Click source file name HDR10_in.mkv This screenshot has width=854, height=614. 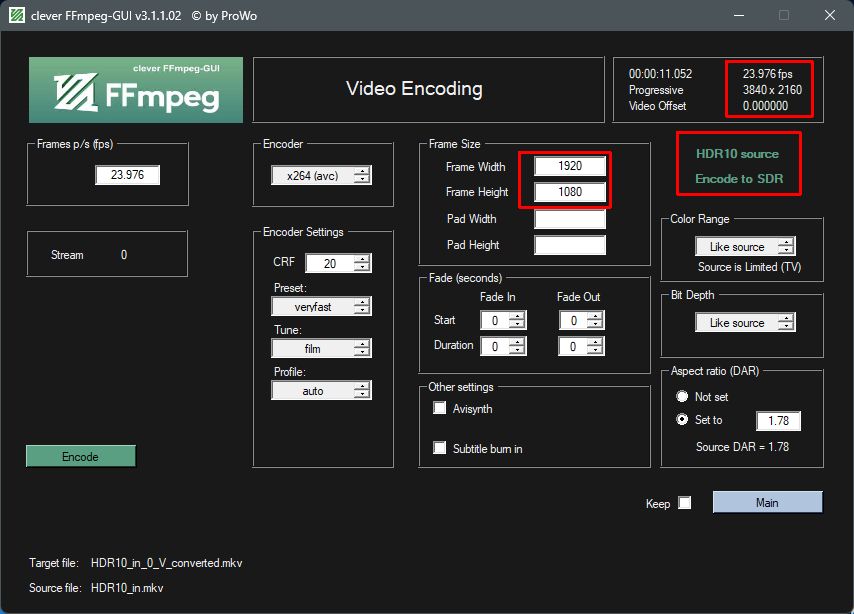[127, 588]
